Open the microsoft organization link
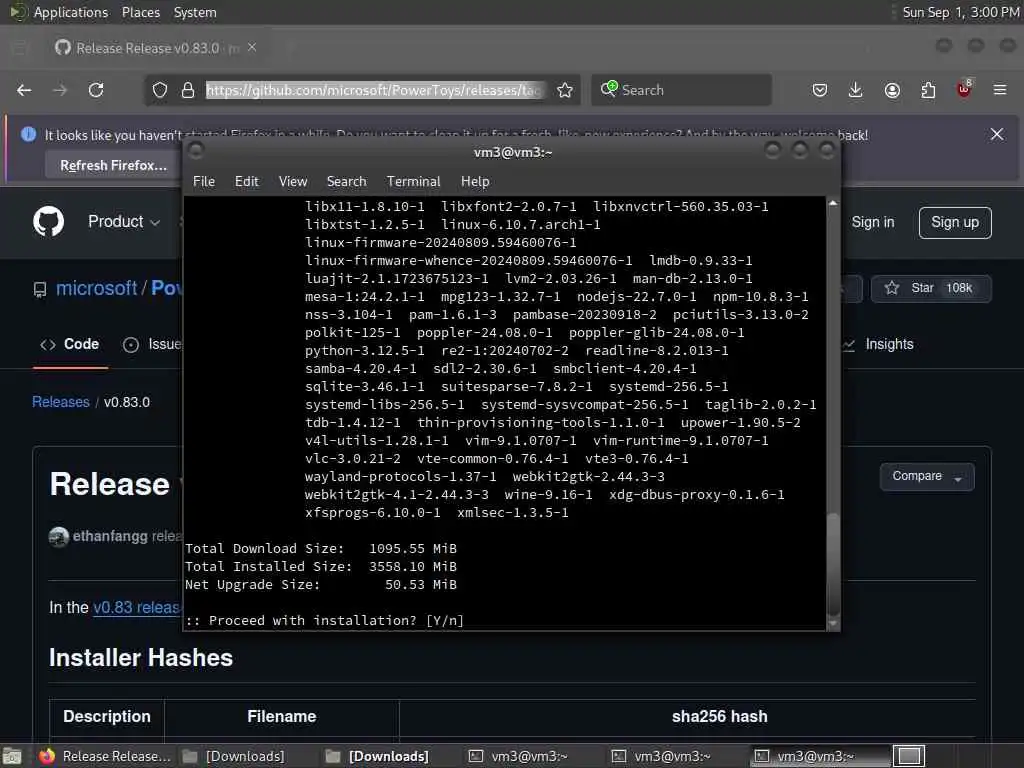Screen dimensions: 1024x768 97,288
